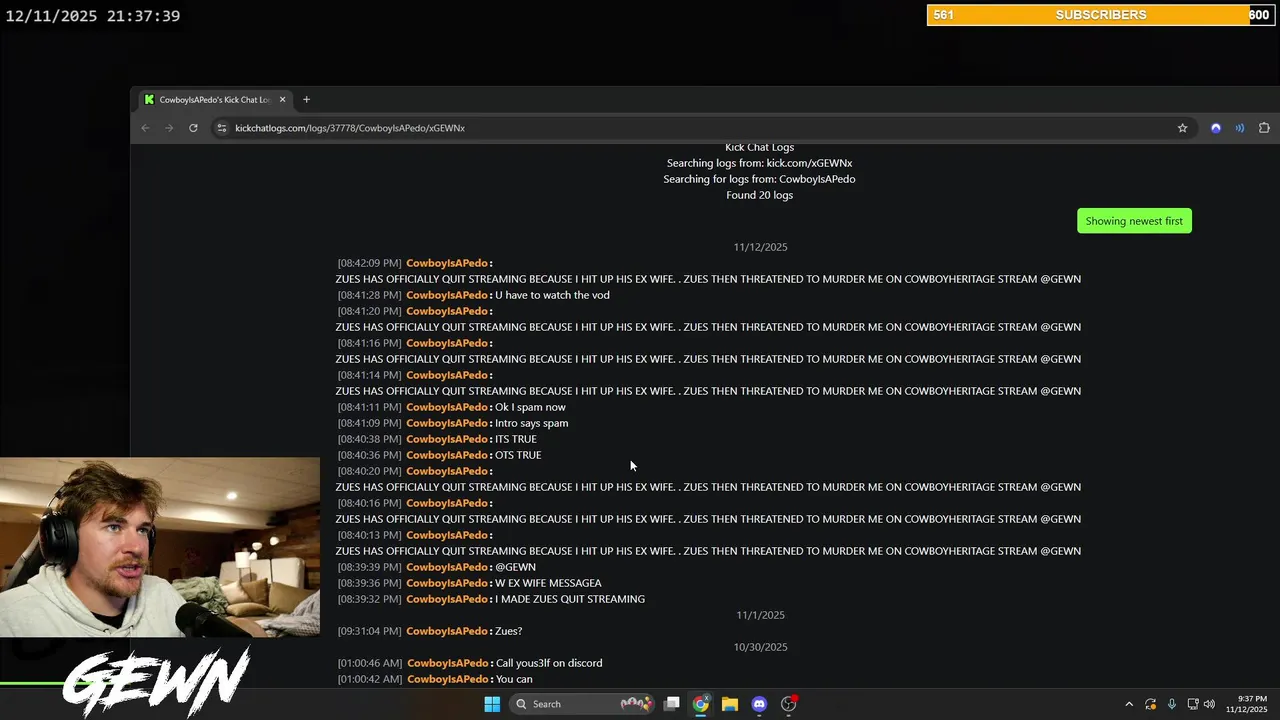Click the 11/1/2025 date heading

click(x=760, y=615)
